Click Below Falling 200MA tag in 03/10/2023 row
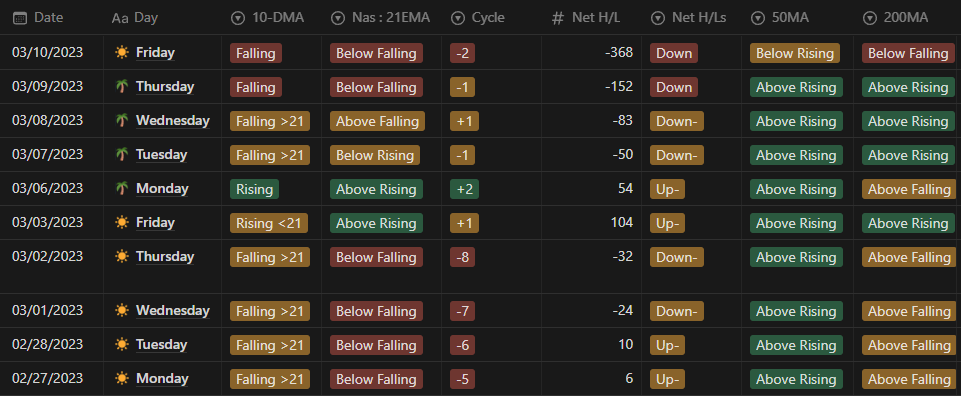 [x=908, y=53]
